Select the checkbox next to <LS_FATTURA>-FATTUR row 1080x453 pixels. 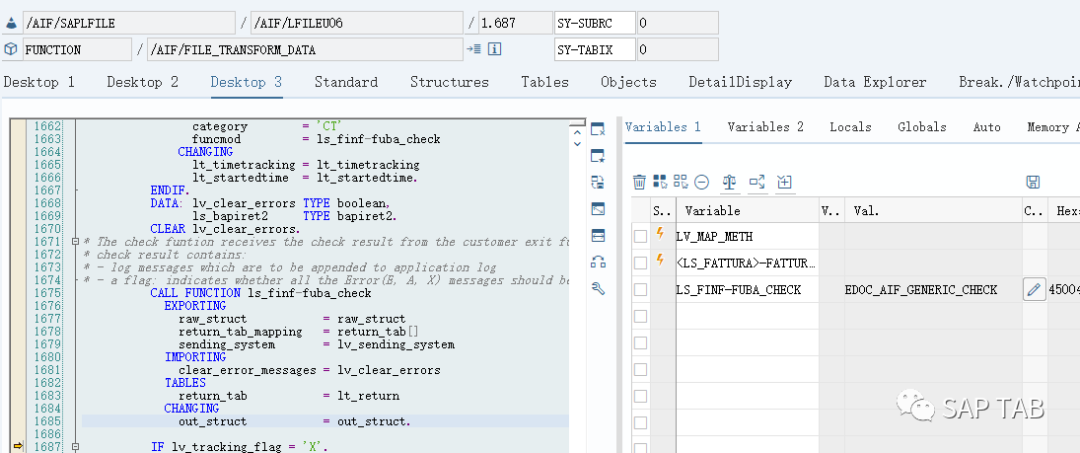tap(641, 263)
